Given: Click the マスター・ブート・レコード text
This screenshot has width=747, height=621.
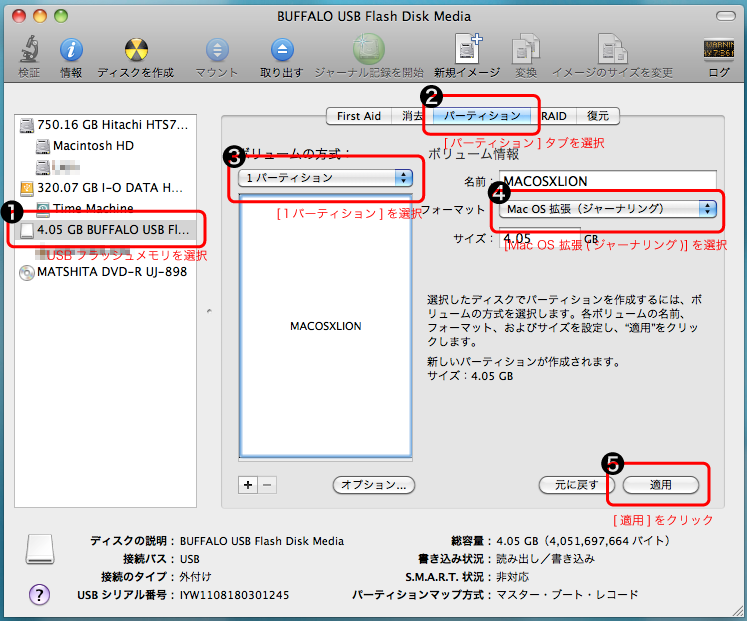Looking at the screenshot, I should 567,594.
